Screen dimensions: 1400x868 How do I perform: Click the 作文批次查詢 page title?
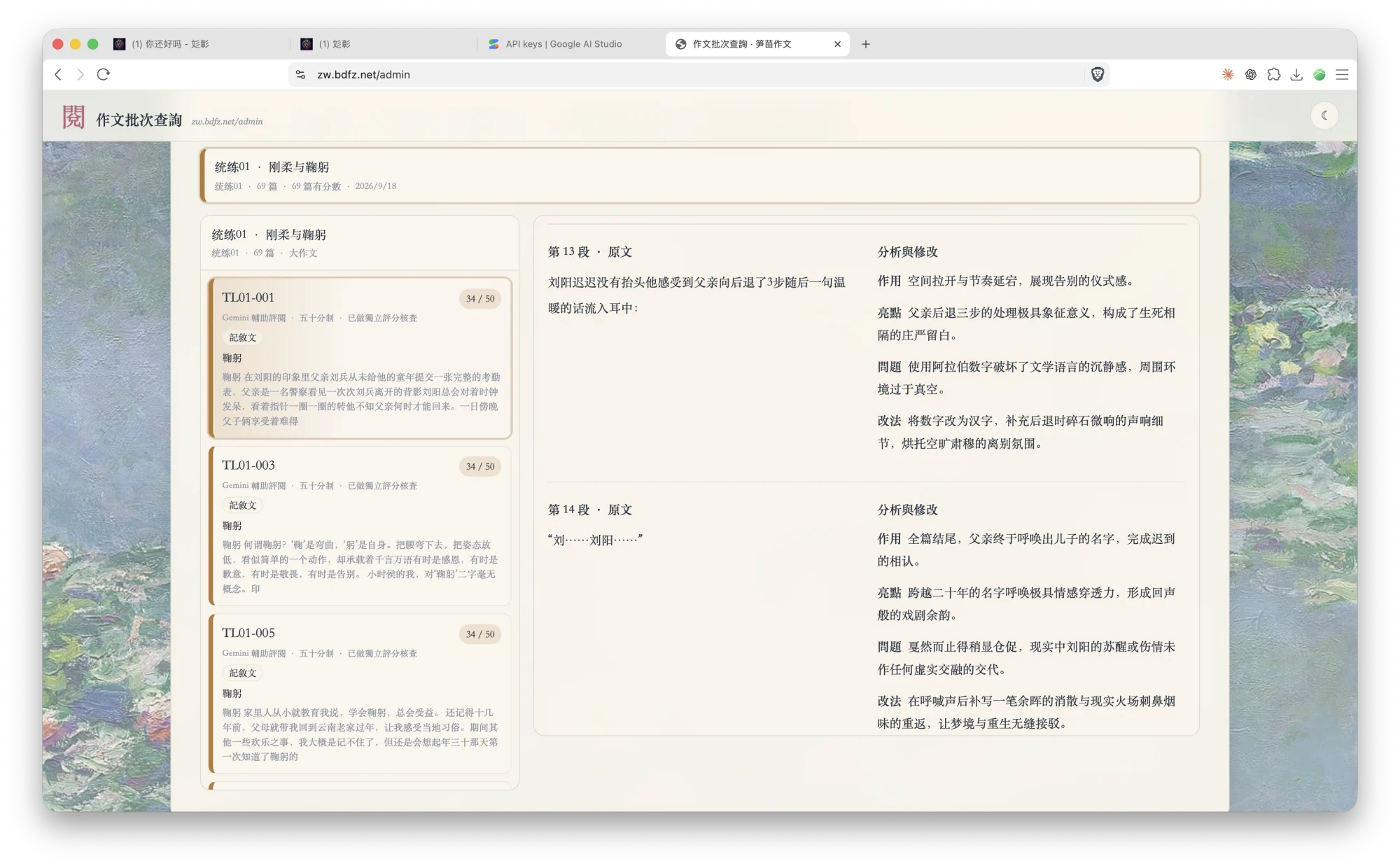(x=139, y=120)
